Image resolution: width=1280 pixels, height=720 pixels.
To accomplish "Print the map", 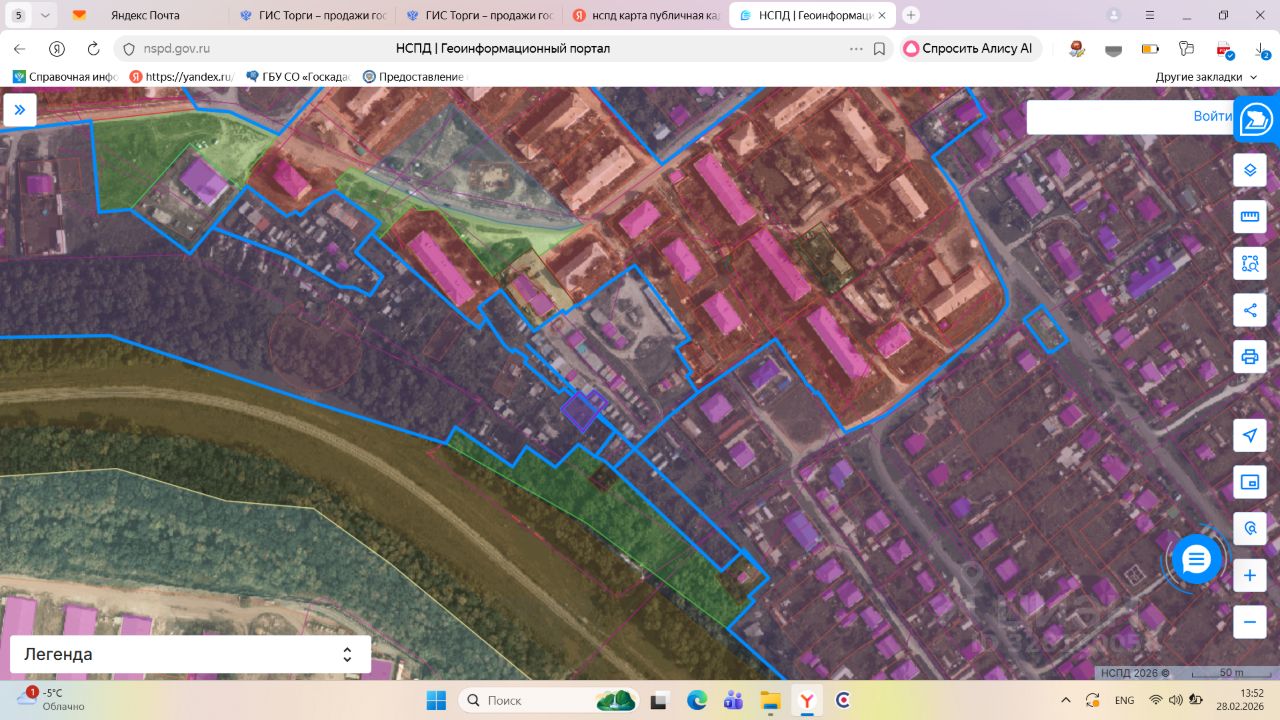I will click(1249, 357).
